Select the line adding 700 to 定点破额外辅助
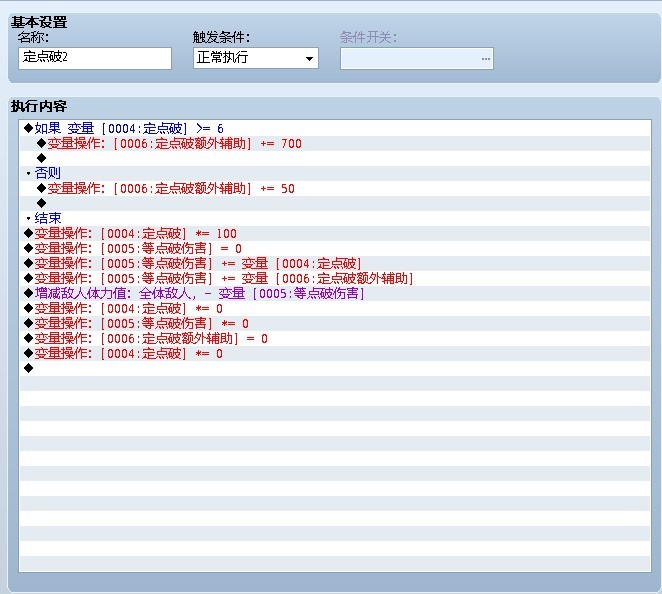Viewport: 662px width, 594px height. [334, 143]
